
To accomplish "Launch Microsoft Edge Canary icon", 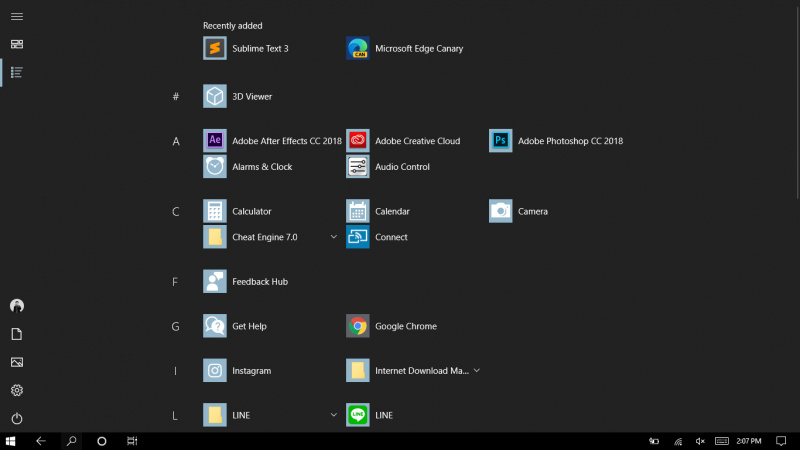I will coord(358,48).
